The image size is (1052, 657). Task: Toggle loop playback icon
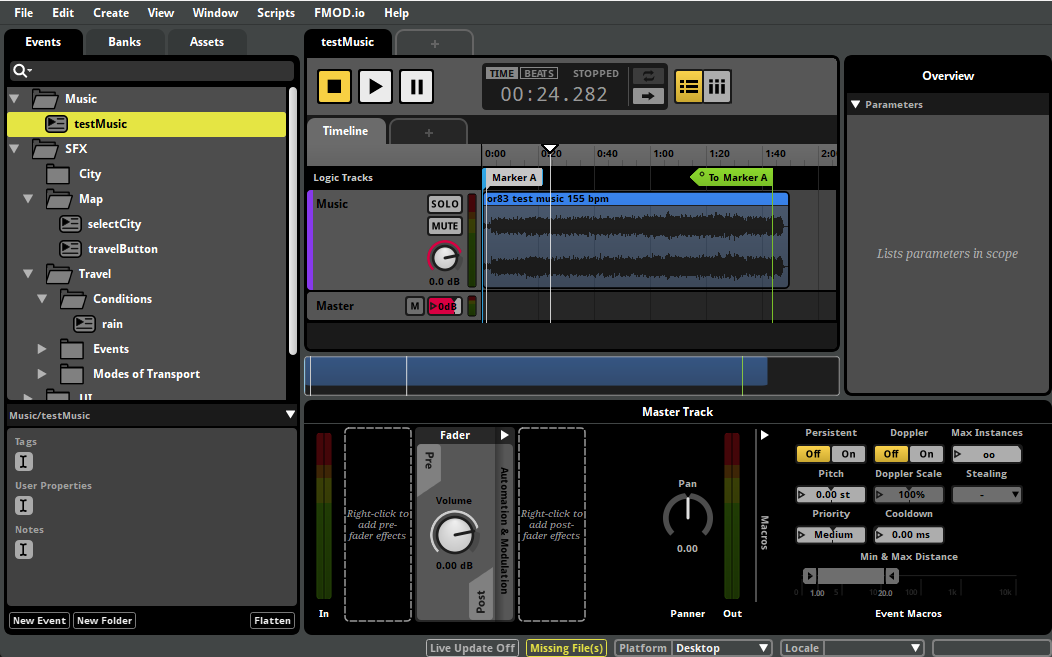pos(648,76)
